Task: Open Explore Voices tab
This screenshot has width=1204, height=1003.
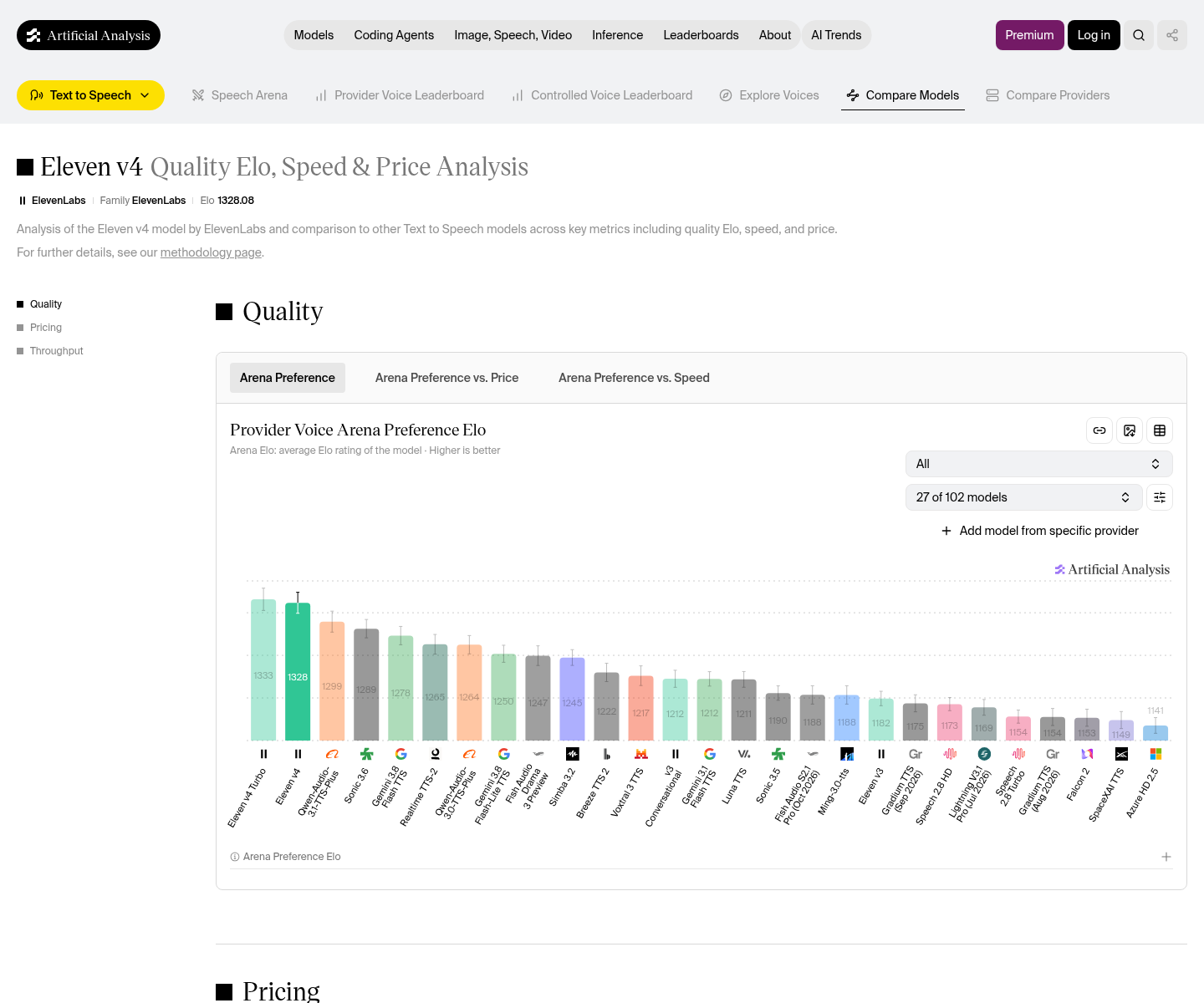Action: click(x=769, y=95)
